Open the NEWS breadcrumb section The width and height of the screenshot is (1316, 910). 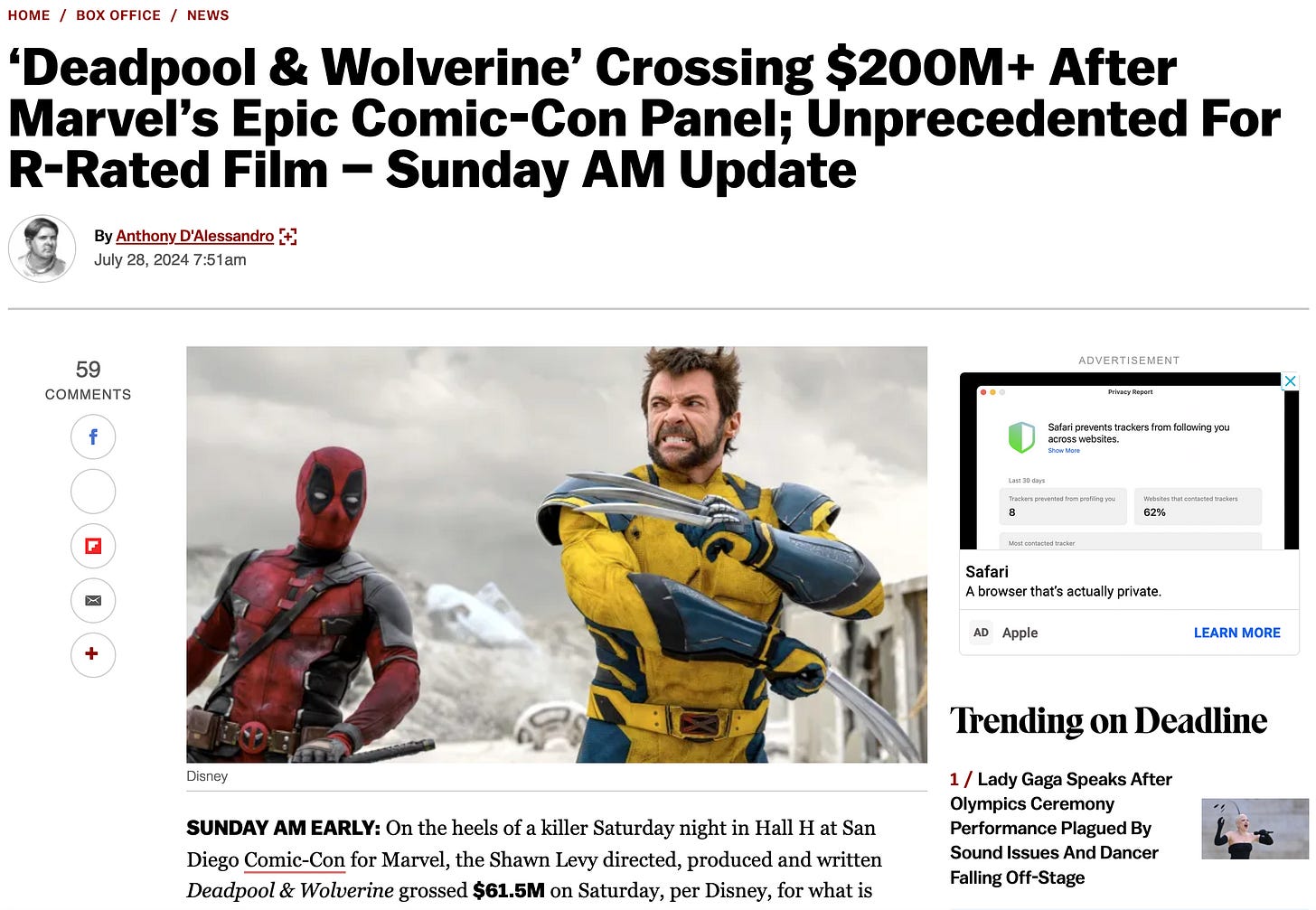(x=208, y=15)
